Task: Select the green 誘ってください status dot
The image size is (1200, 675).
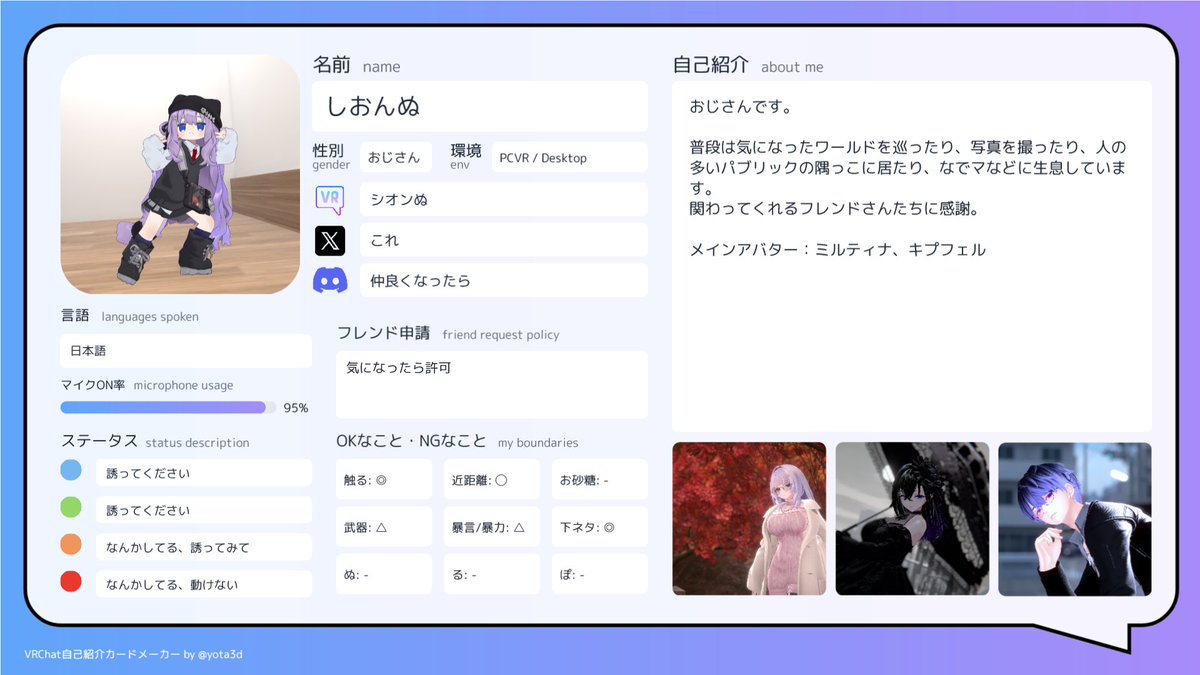Action: pos(71,508)
